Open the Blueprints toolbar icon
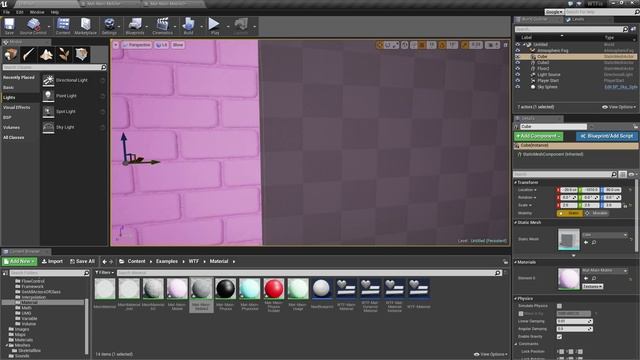 point(135,26)
